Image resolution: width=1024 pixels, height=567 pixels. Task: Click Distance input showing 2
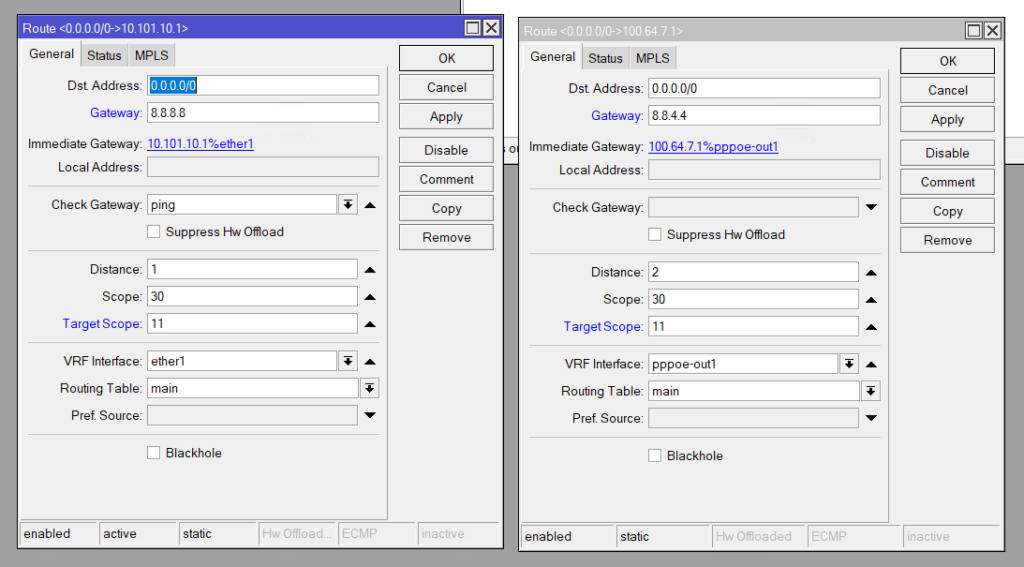753,272
